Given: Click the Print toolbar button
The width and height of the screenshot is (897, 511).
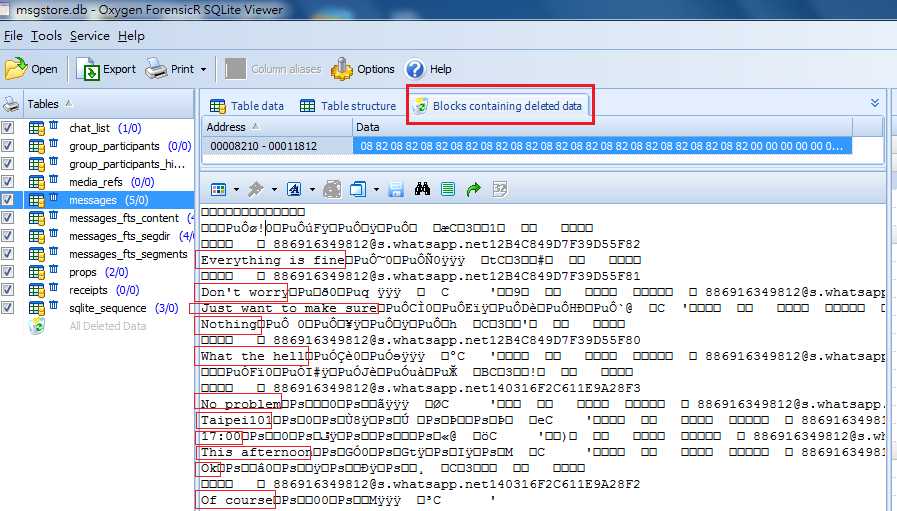Looking at the screenshot, I should [170, 69].
